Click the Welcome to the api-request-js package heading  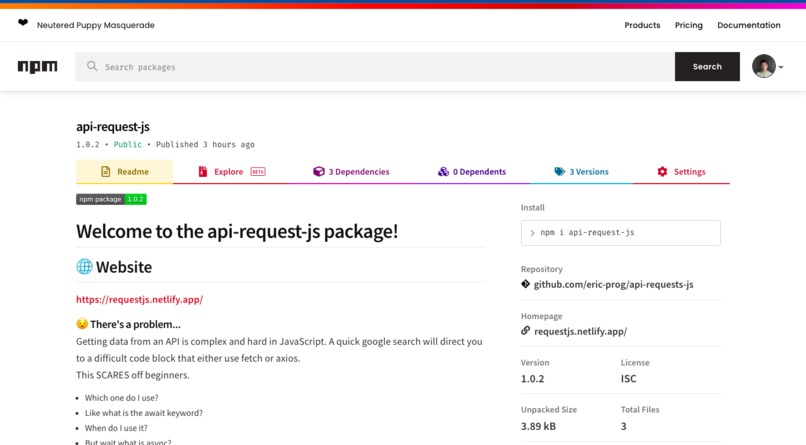tap(237, 231)
